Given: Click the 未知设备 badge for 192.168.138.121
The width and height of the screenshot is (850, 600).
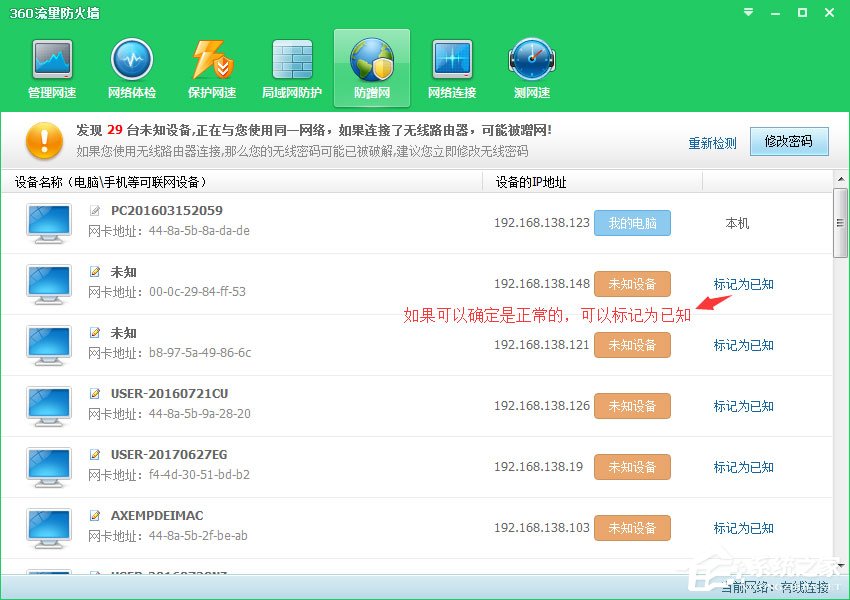Looking at the screenshot, I should point(632,345).
